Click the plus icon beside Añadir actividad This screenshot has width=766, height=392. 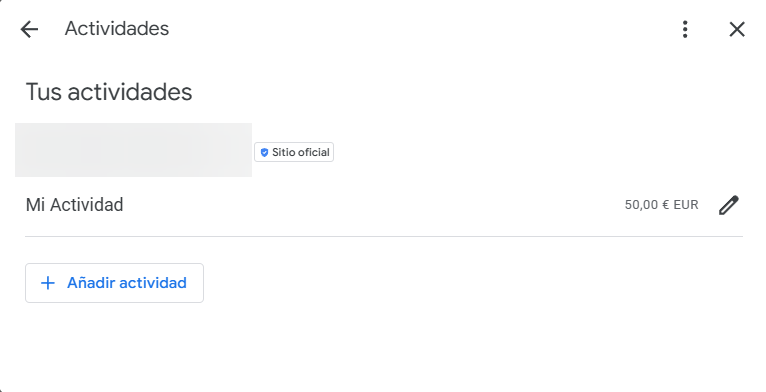point(48,283)
